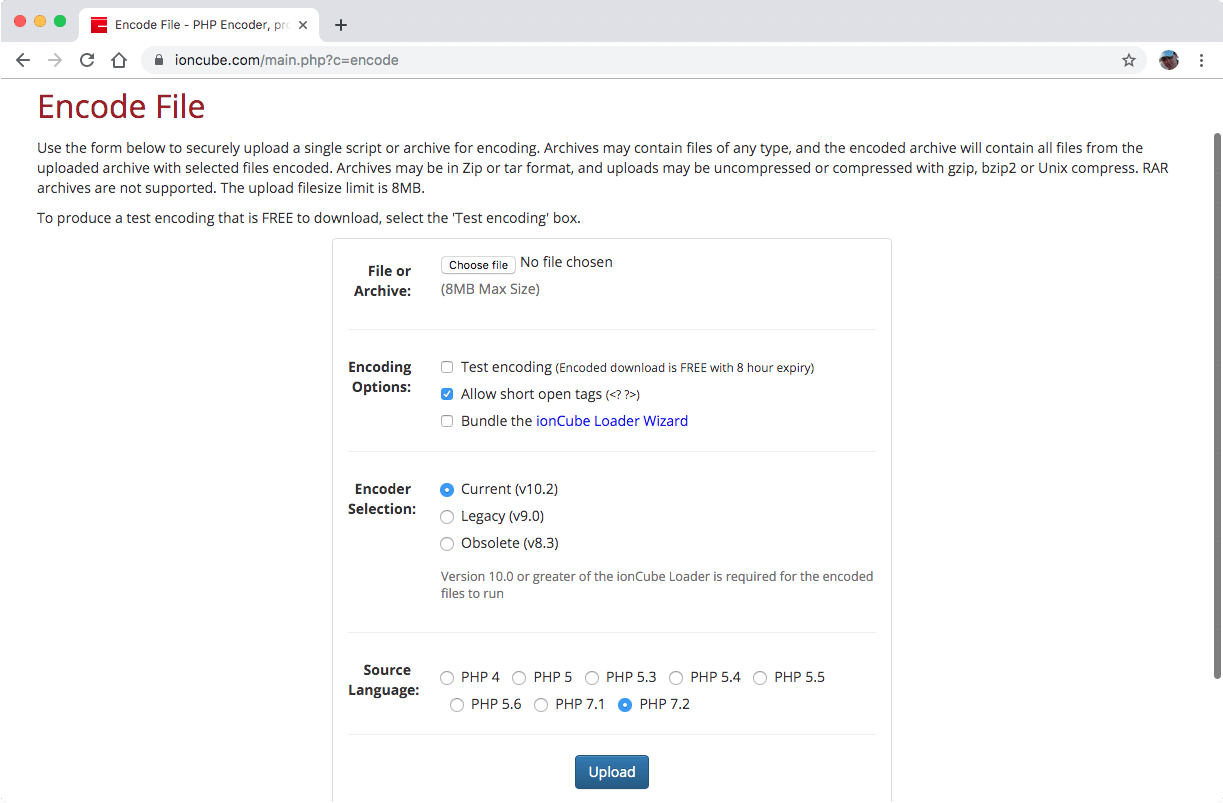Viewport: 1223px width, 803px height.
Task: Choose PHP 5.3 as source language
Action: 592,677
